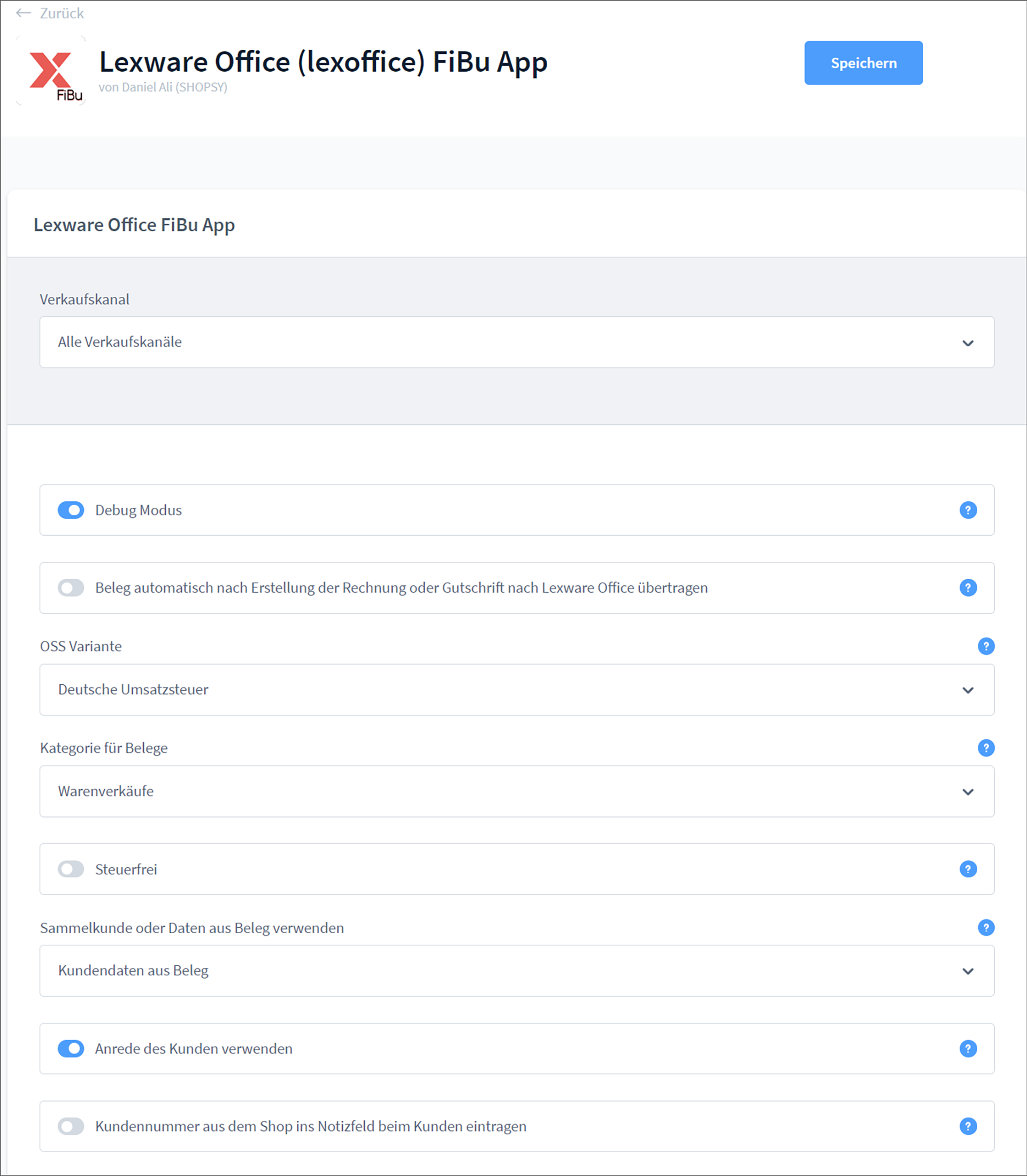Turn off Anrede des Kunden verwenden
Screen dimensions: 1027x1176
coord(71,1049)
